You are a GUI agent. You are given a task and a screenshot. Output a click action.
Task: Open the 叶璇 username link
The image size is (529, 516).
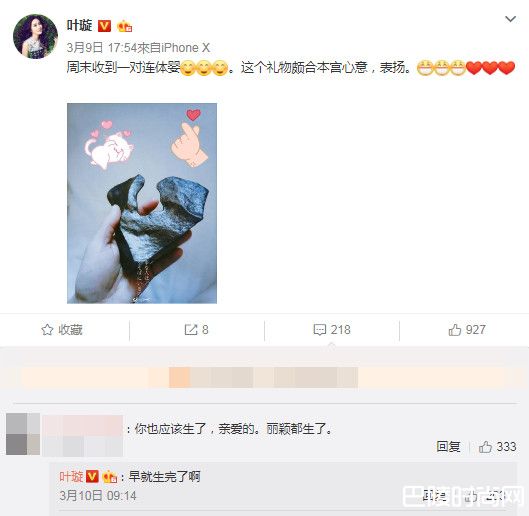(80, 26)
